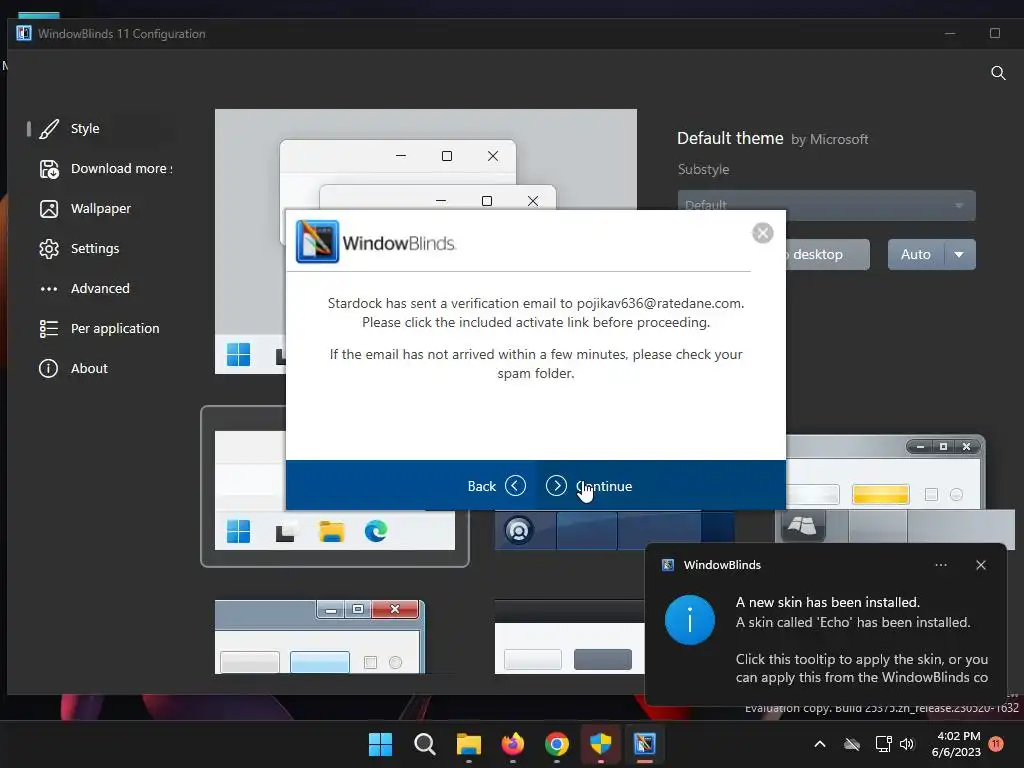This screenshot has height=768, width=1024.
Task: Click the Settings gear icon
Action: (49, 249)
